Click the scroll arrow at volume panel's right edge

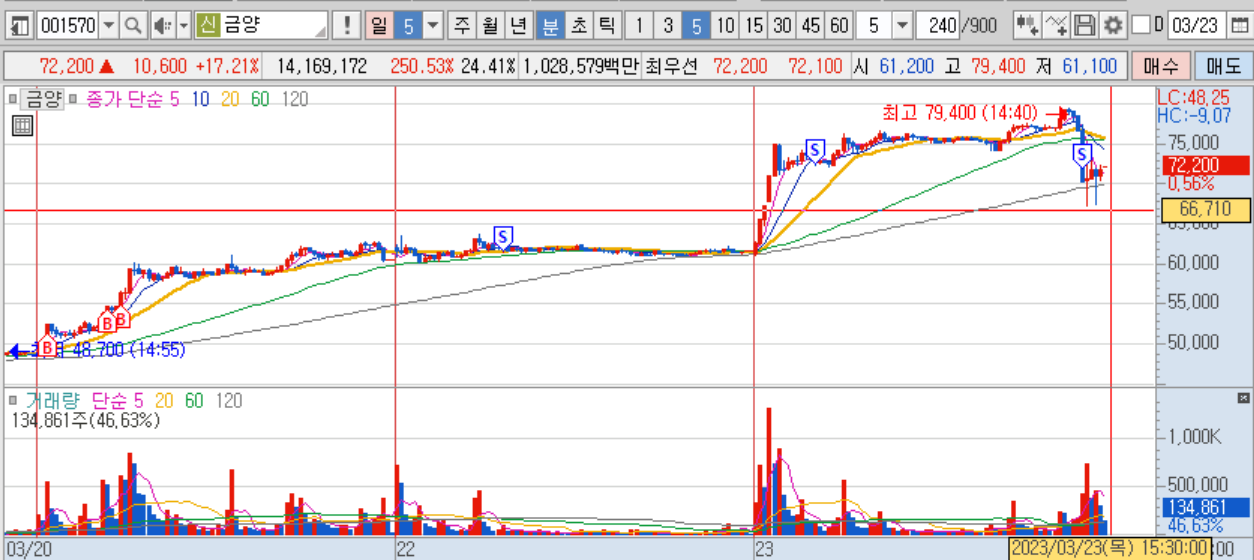[x=1245, y=399]
